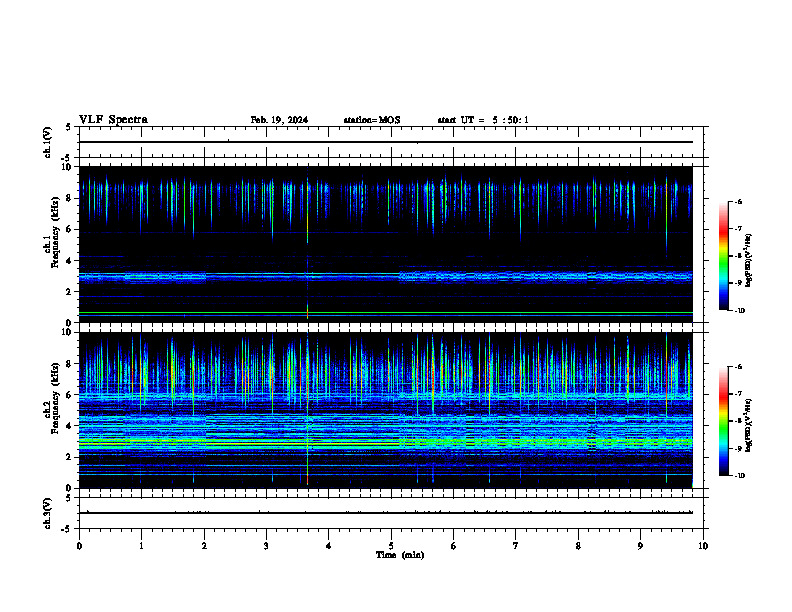Click the ch.2 spectrogram color bar
The height and width of the screenshot is (612, 792).
[x=723, y=421]
